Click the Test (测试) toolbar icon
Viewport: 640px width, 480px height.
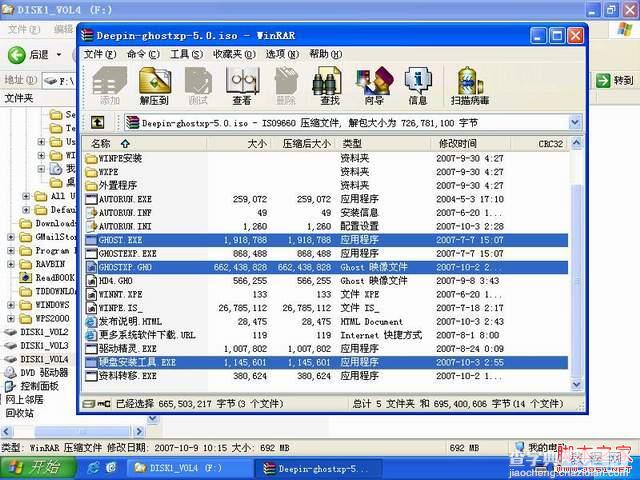tap(198, 86)
